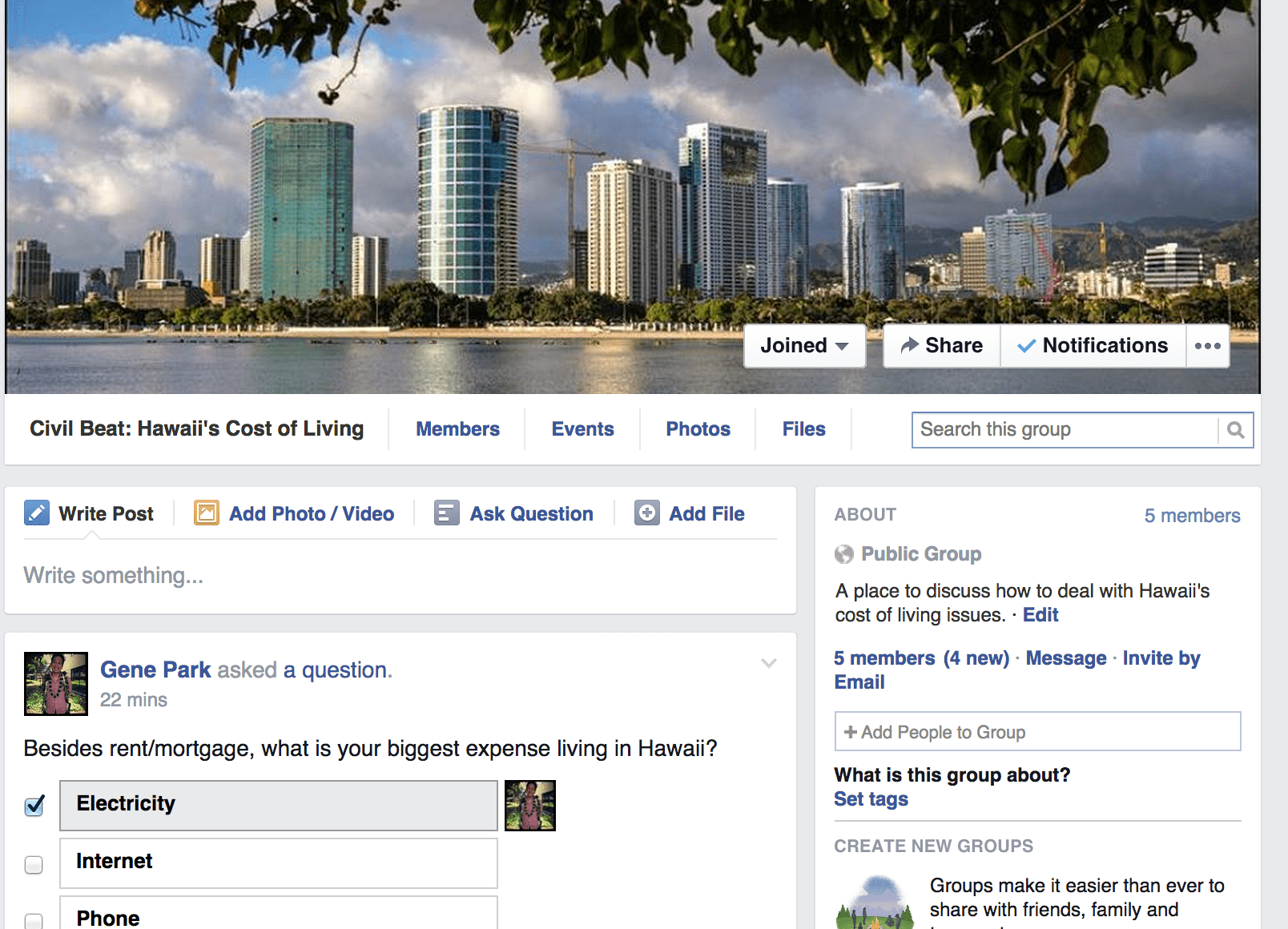Open the Notifications settings dropdown
The height and width of the screenshot is (929, 1288).
(1093, 346)
